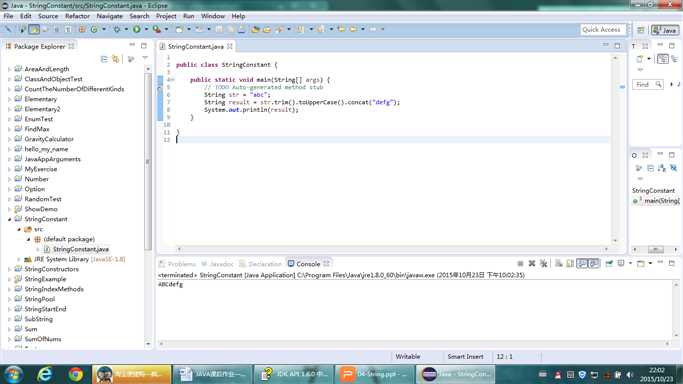Select the hello_my_name project

coord(46,149)
